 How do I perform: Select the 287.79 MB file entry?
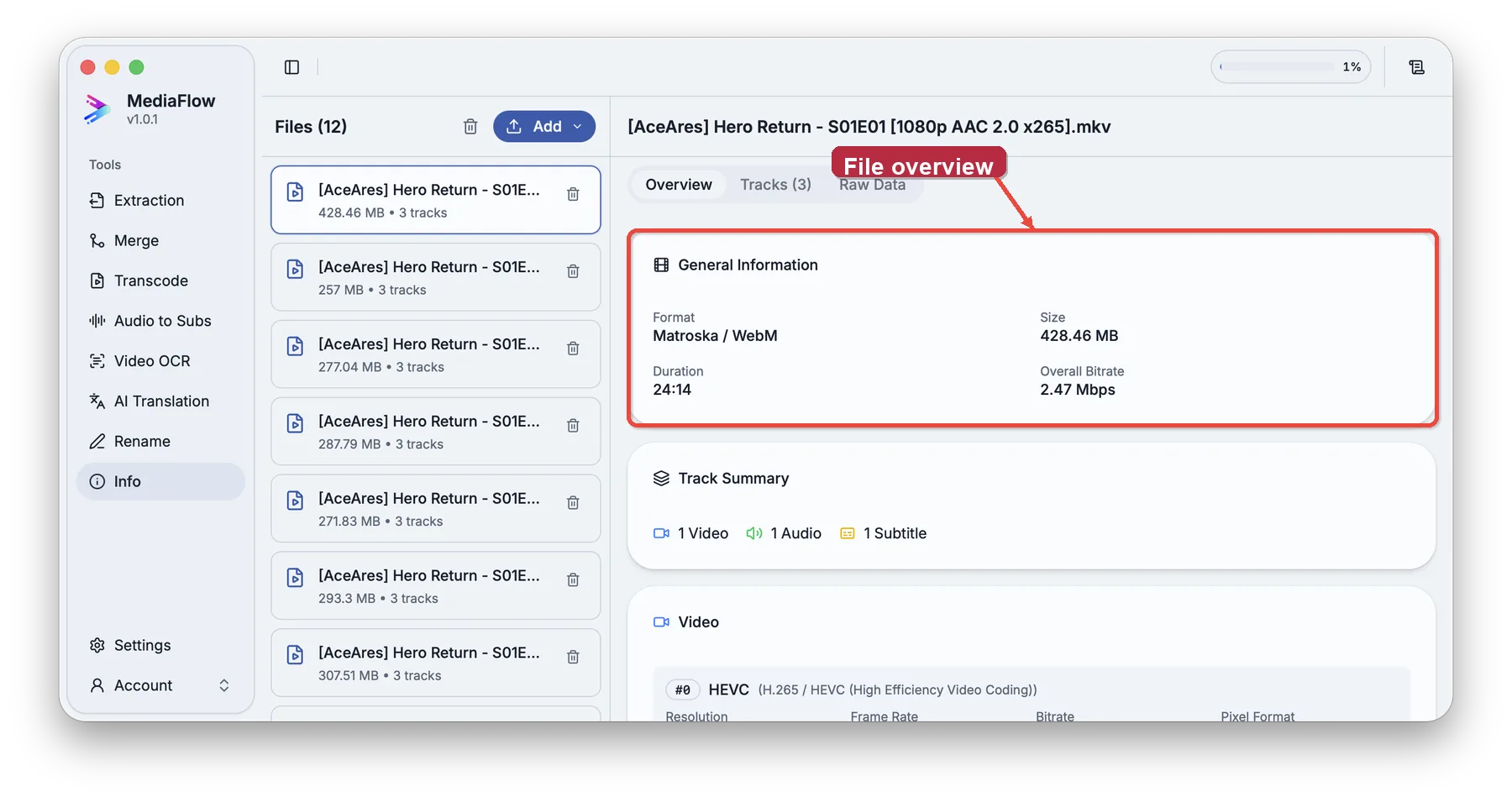pyautogui.click(x=435, y=432)
